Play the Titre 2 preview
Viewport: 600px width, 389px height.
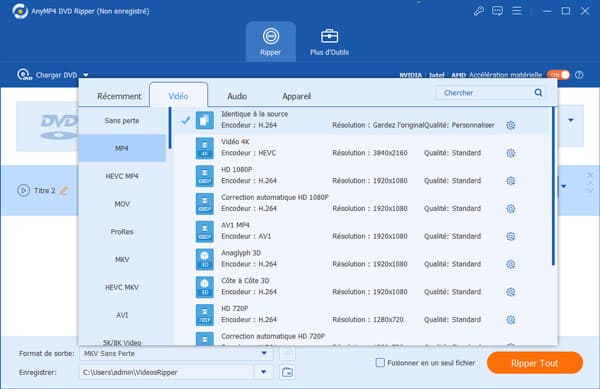click(23, 190)
